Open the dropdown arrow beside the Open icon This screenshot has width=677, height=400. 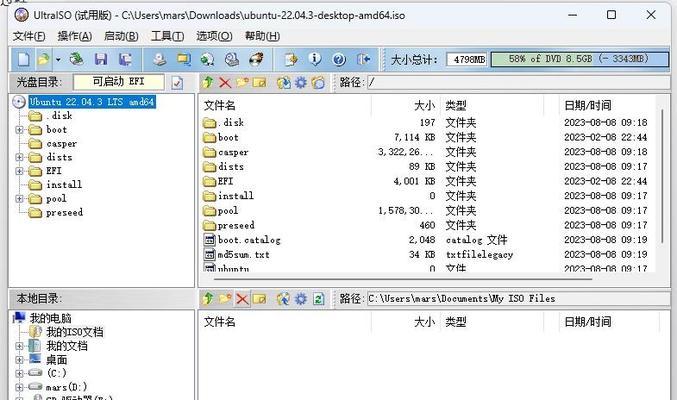[x=58, y=60]
